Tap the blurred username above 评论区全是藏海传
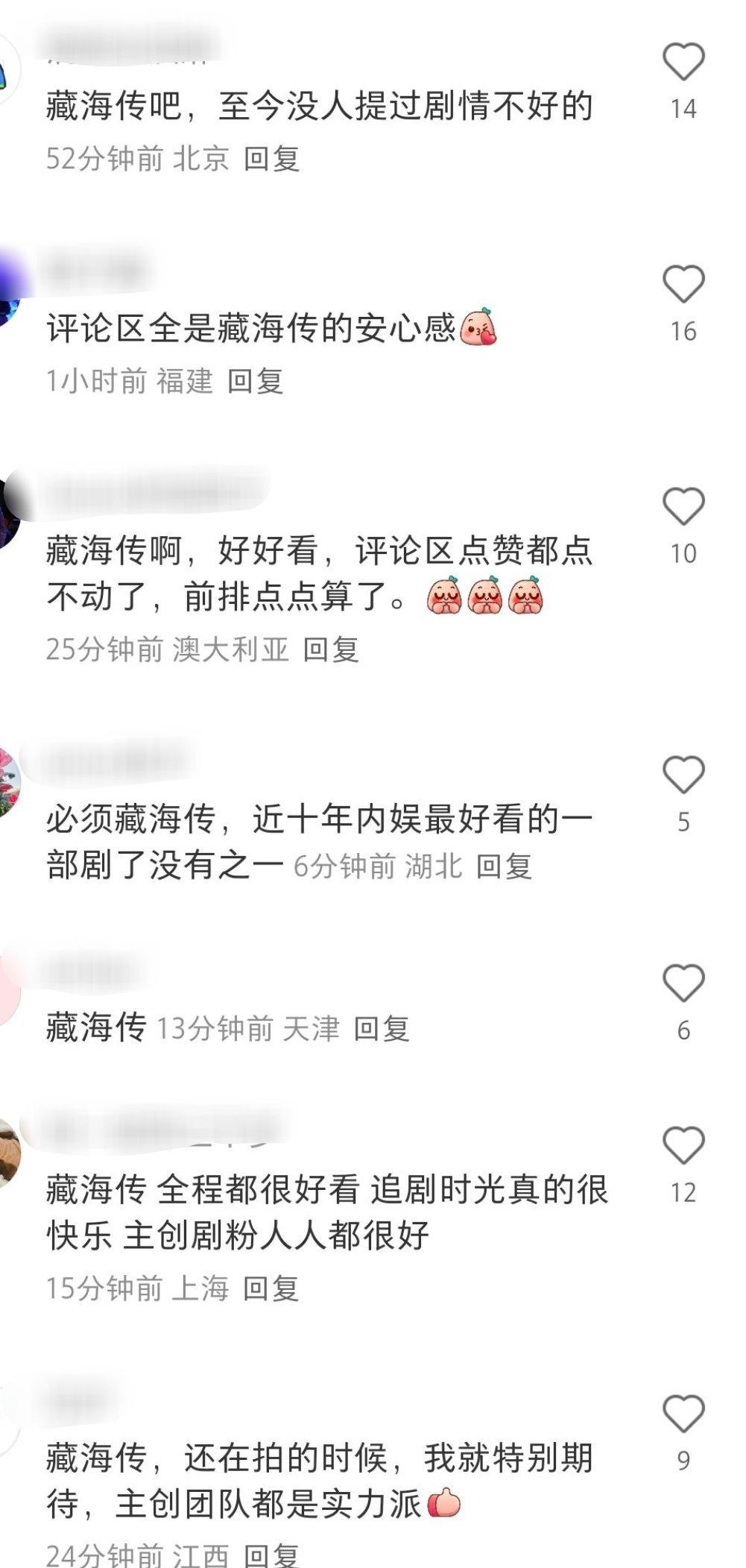Image resolution: width=746 pixels, height=1568 pixels. pyautogui.click(x=98, y=271)
